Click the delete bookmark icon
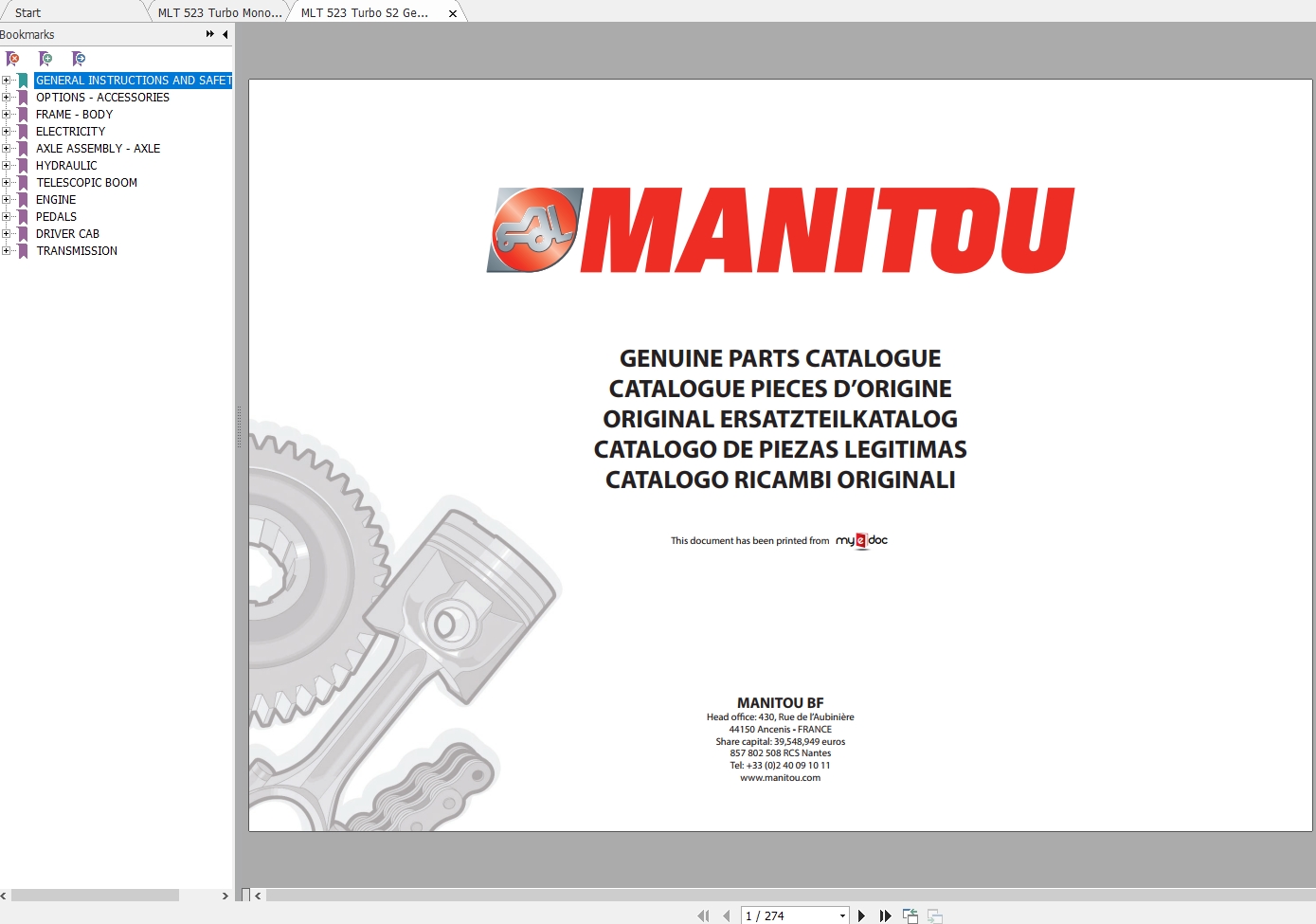 coord(13,59)
